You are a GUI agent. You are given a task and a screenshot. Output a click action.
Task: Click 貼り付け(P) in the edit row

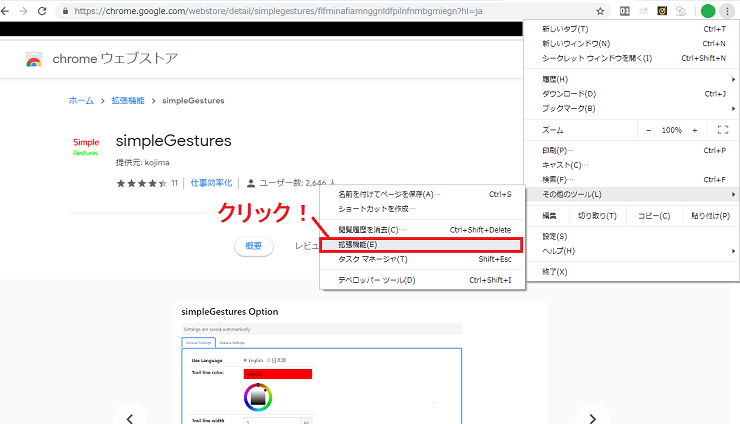point(710,216)
